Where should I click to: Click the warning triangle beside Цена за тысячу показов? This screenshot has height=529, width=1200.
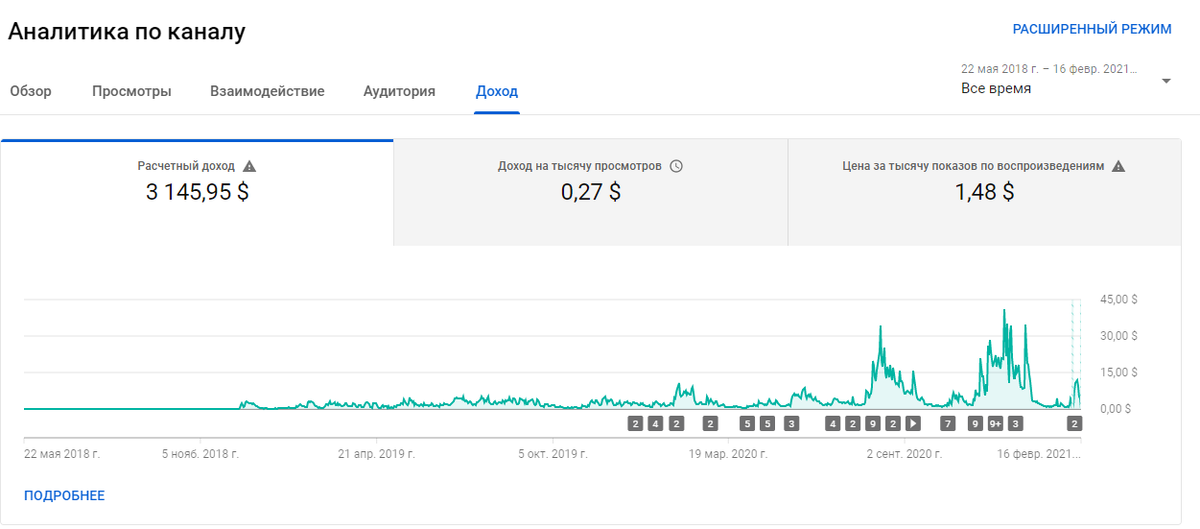coord(1119,166)
